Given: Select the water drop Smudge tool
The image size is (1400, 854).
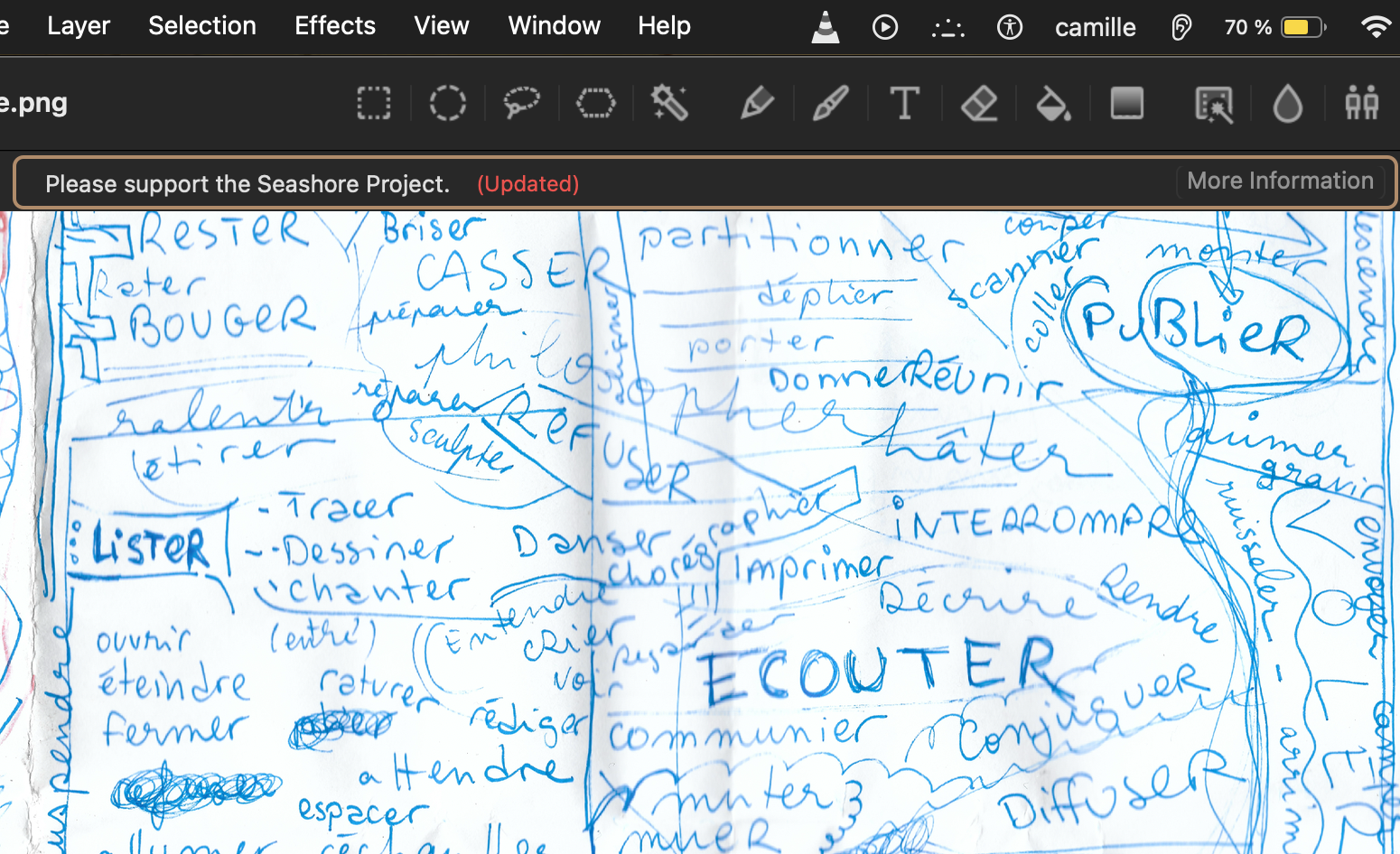Looking at the screenshot, I should (x=1287, y=104).
